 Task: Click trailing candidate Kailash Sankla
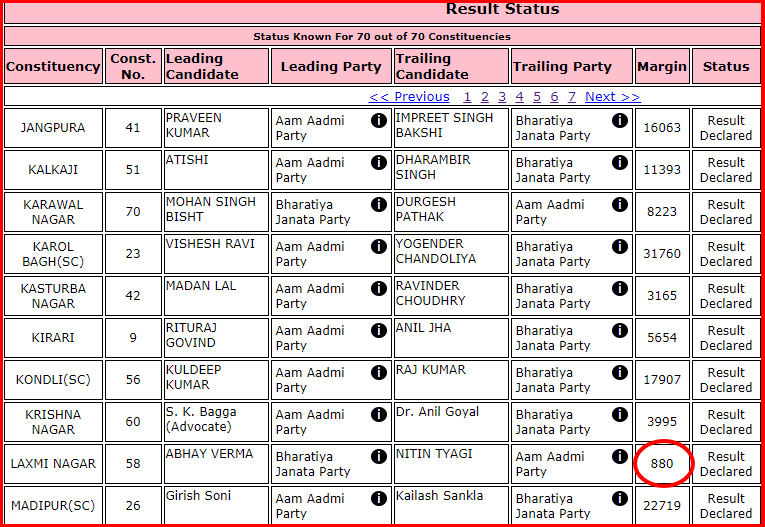pos(439,496)
